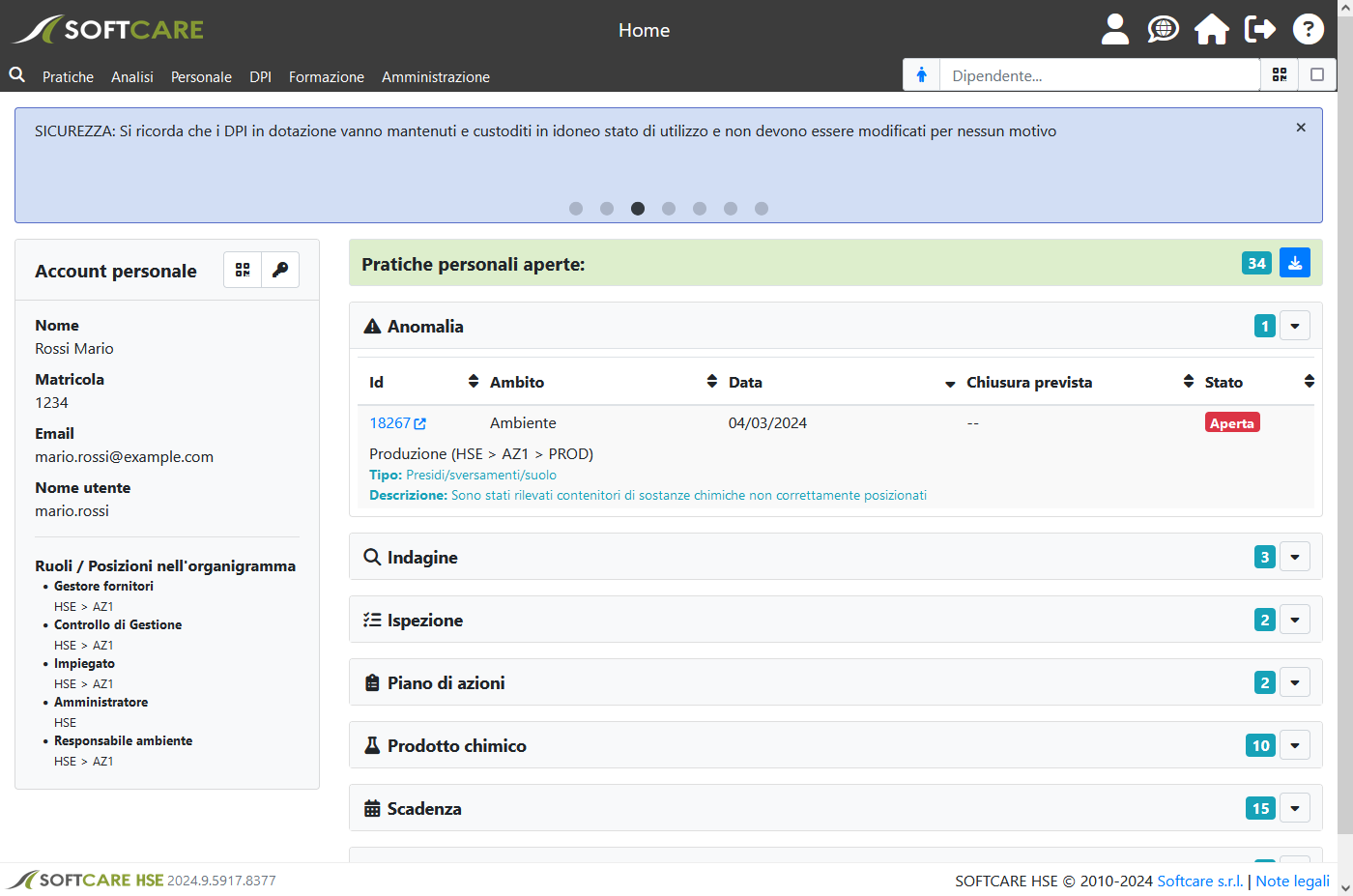Image resolution: width=1353 pixels, height=896 pixels.
Task: Open QR code icon in Account personale
Action: [x=243, y=270]
